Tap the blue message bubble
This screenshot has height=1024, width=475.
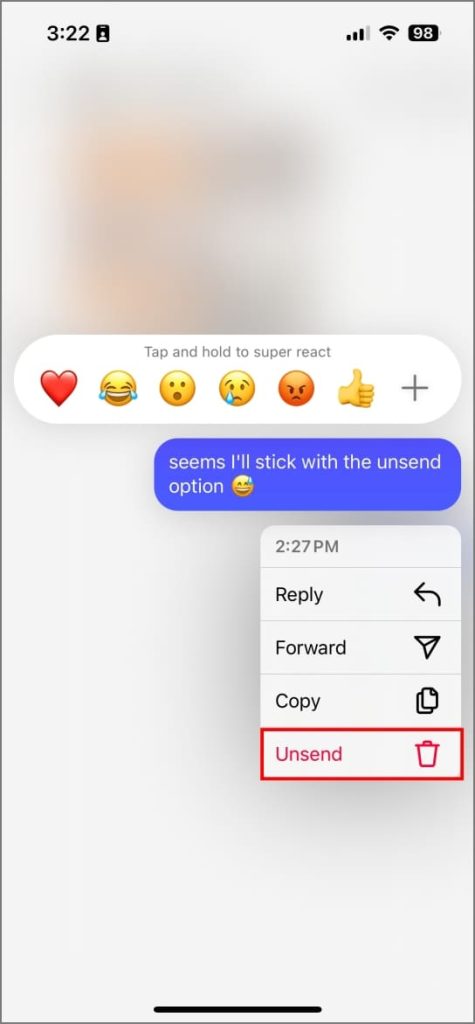tap(307, 474)
